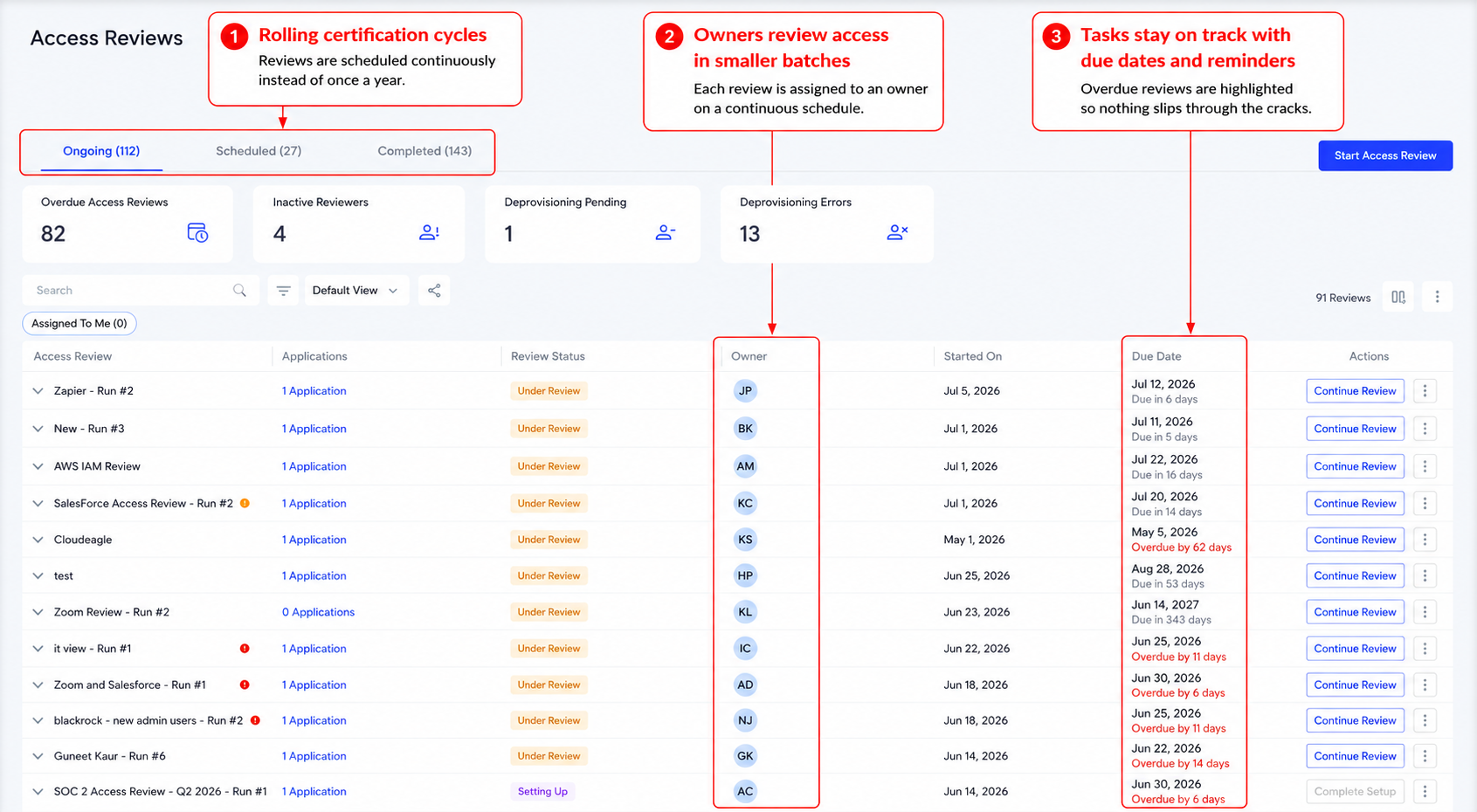Viewport: 1477px width, 812px height.
Task: Open more actions for Cloudeagle row
Action: (x=1425, y=540)
